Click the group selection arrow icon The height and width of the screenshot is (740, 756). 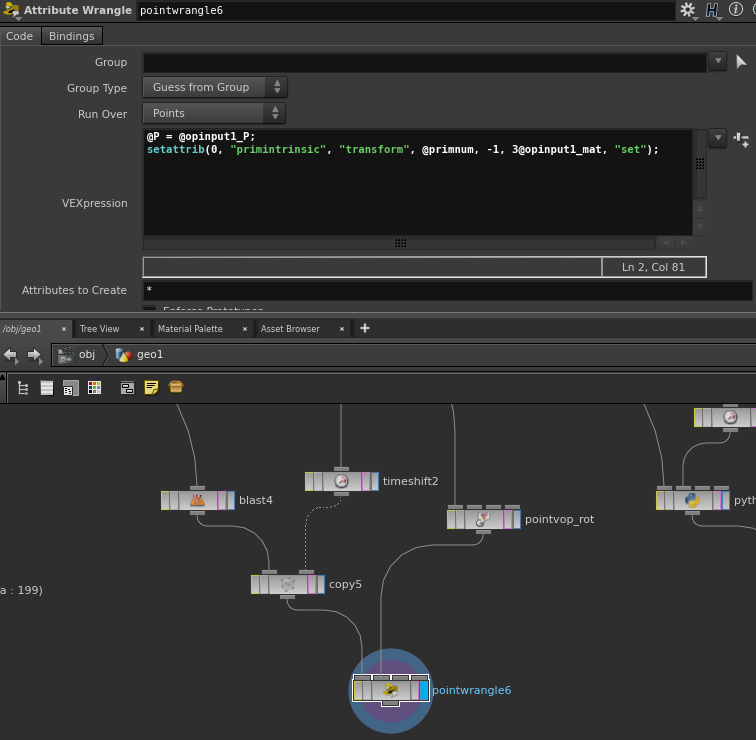741,62
